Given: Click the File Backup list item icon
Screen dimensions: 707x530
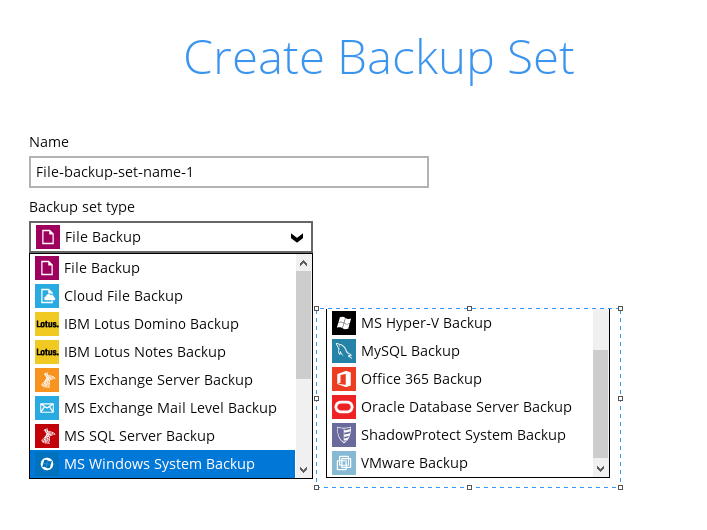Looking at the screenshot, I should click(x=47, y=268).
